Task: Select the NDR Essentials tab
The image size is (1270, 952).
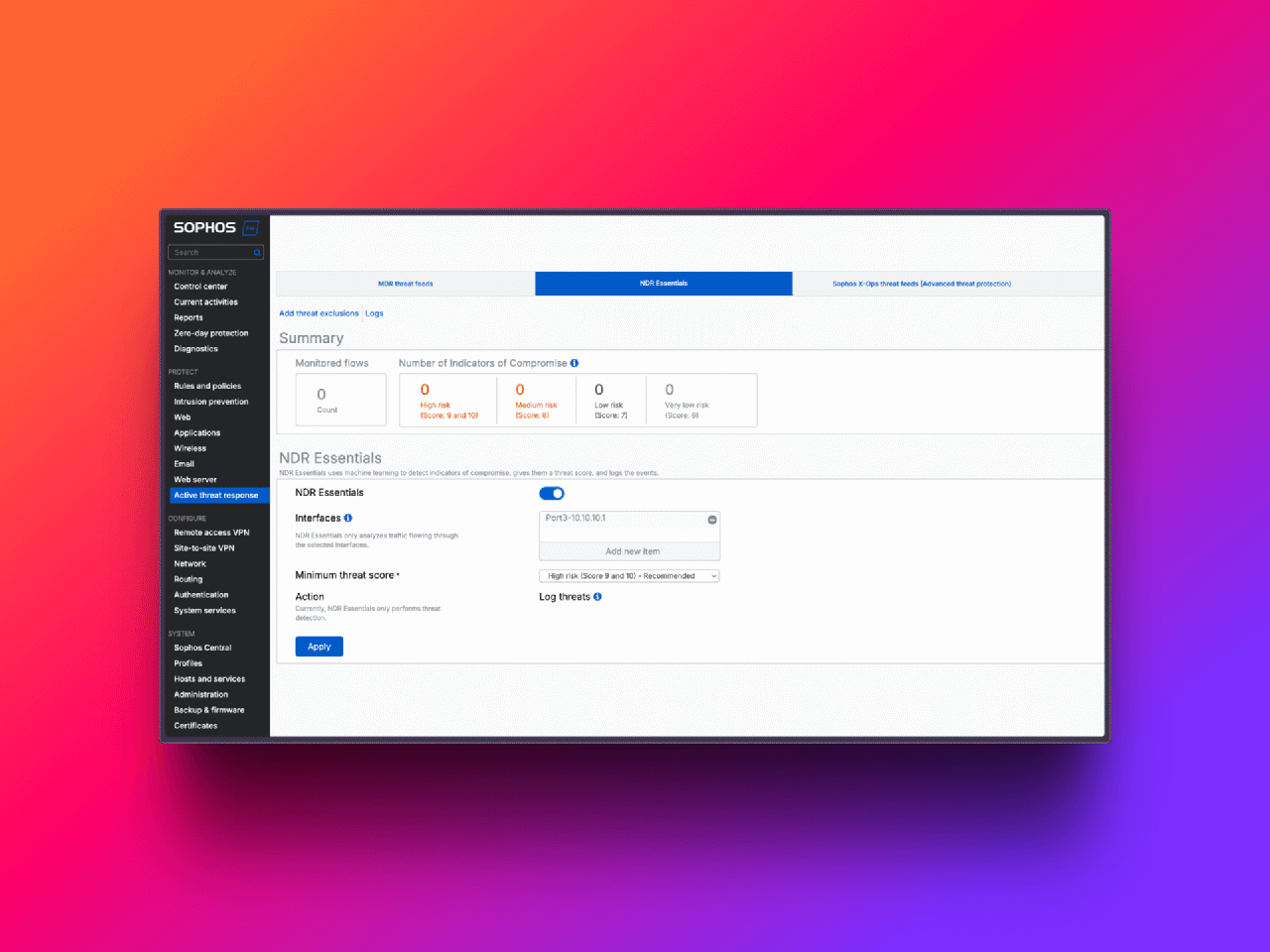Action: [663, 284]
